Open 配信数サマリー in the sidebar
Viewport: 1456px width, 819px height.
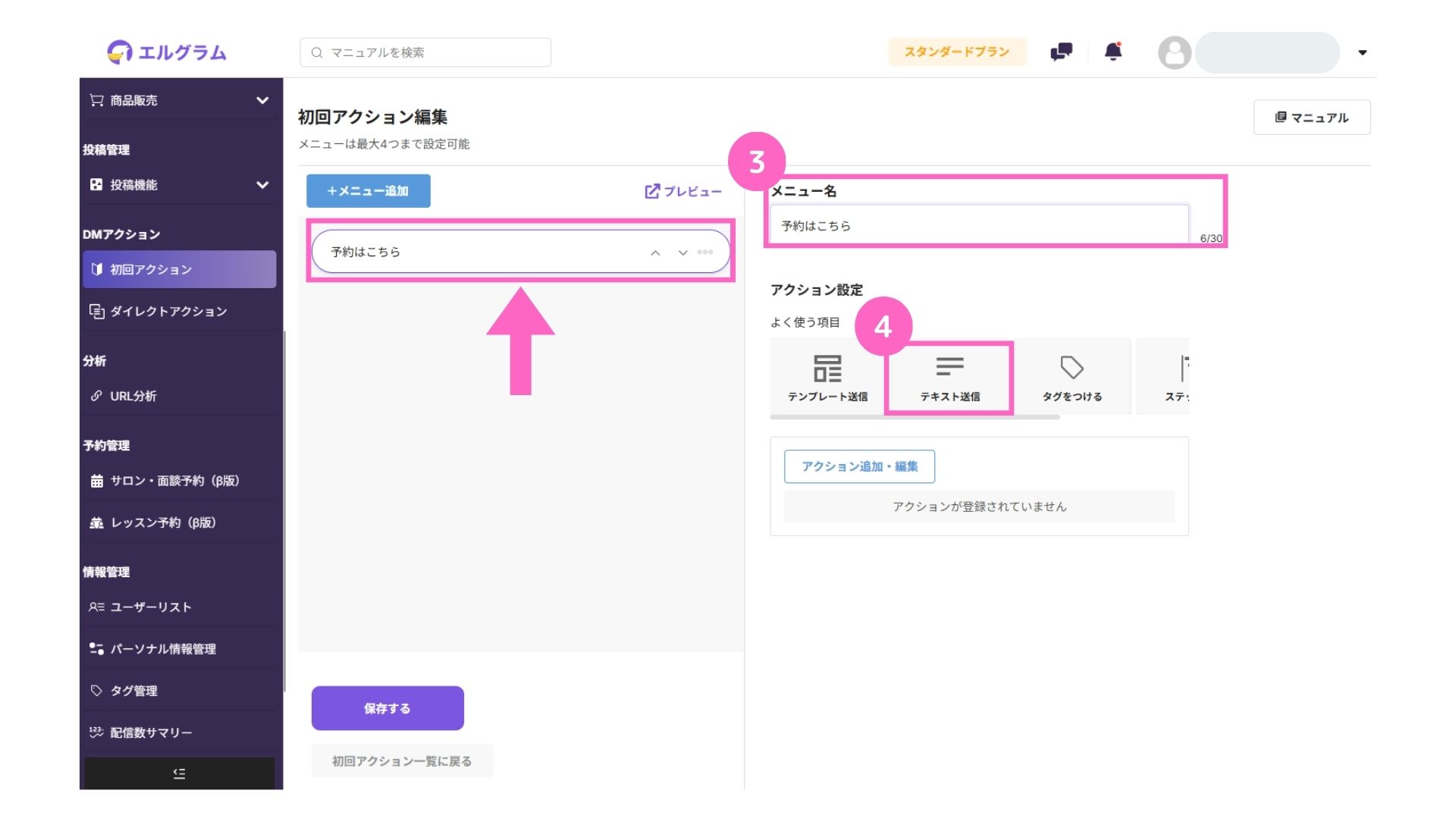179,733
